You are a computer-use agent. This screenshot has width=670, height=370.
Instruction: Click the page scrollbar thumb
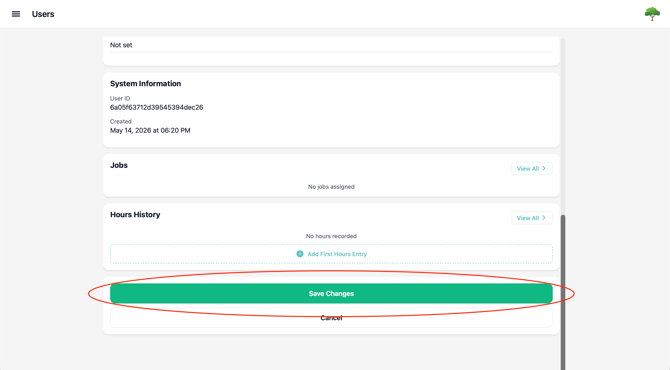pyautogui.click(x=563, y=292)
